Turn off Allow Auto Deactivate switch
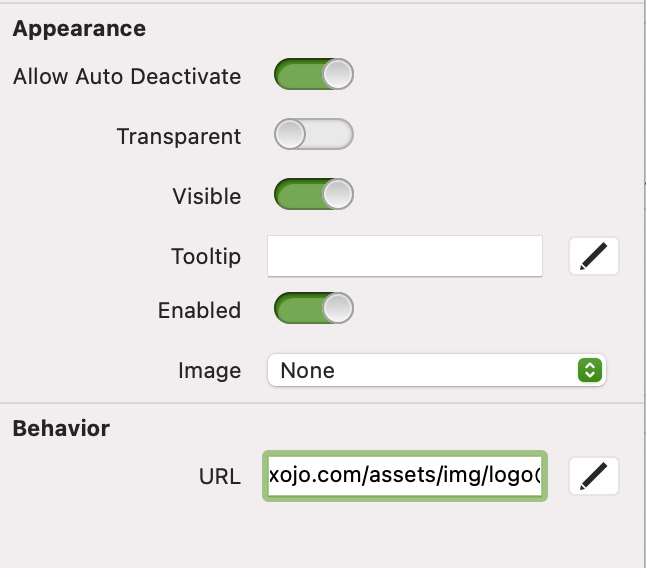Screen dimensions: 646x568 click(x=314, y=74)
